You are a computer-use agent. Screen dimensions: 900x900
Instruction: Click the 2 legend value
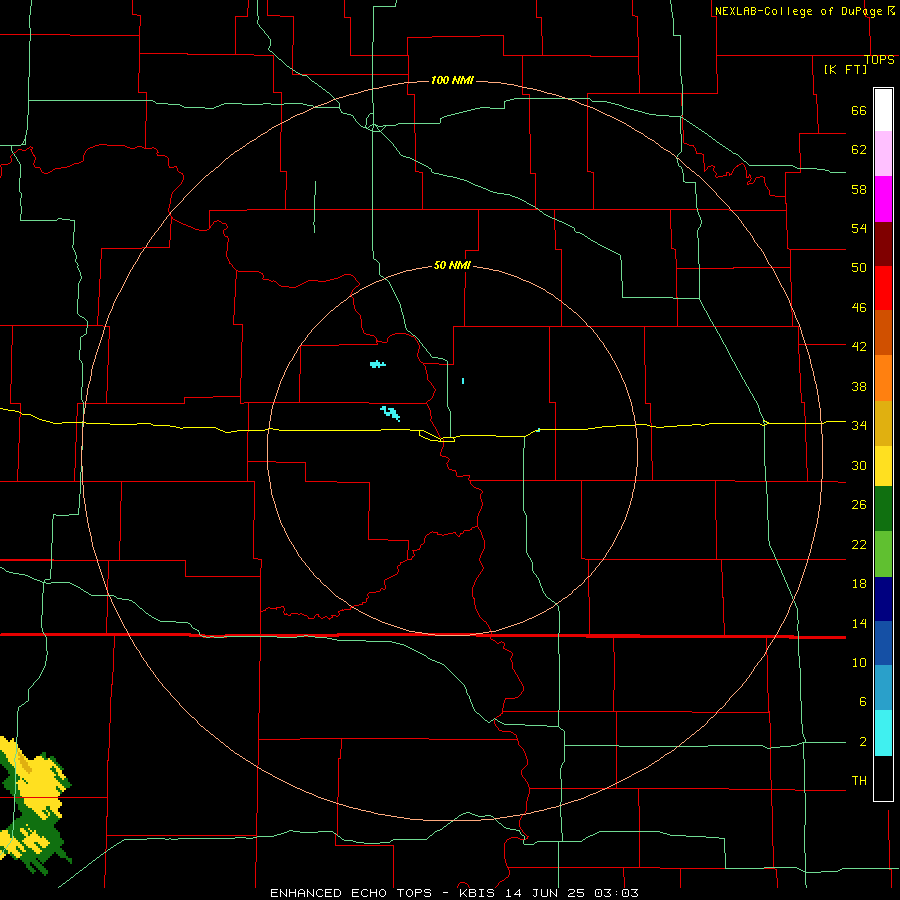[862, 742]
